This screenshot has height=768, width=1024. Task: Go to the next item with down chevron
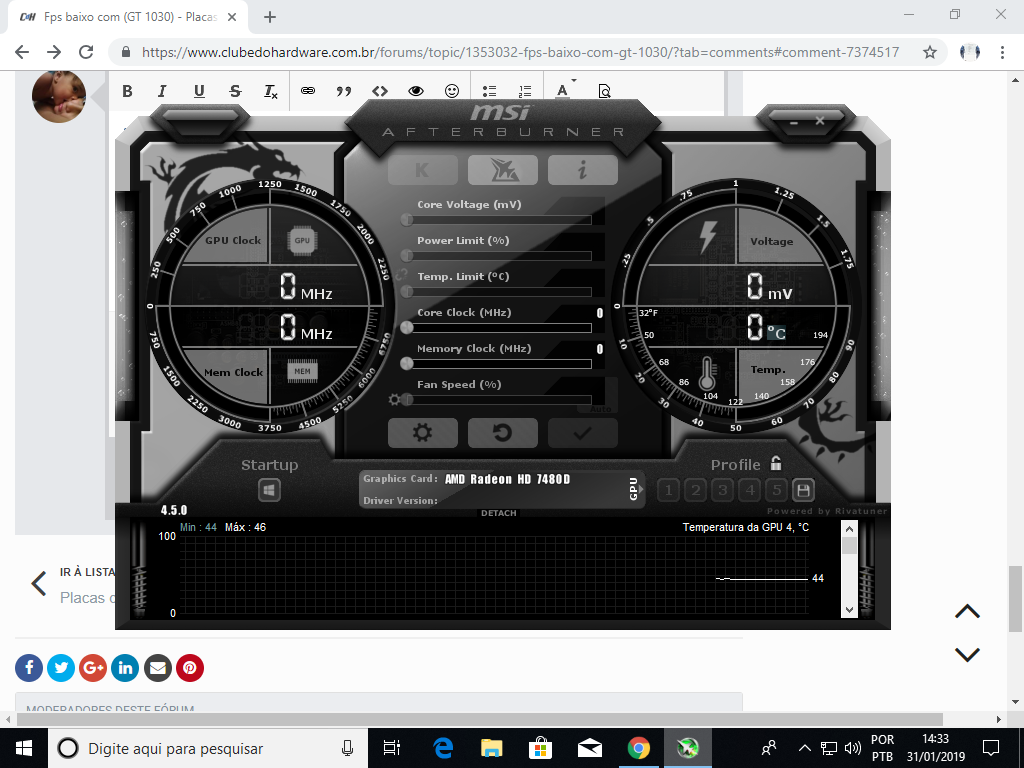(x=967, y=654)
